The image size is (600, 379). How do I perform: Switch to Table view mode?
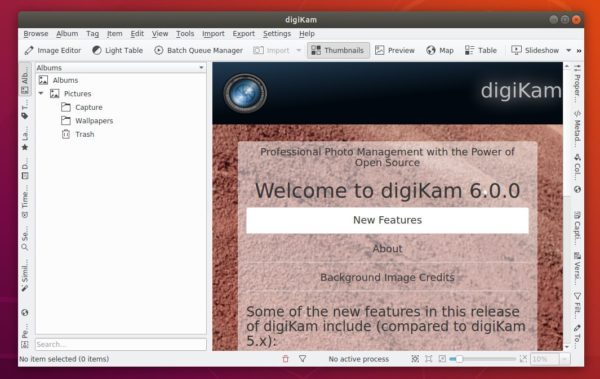click(x=481, y=50)
